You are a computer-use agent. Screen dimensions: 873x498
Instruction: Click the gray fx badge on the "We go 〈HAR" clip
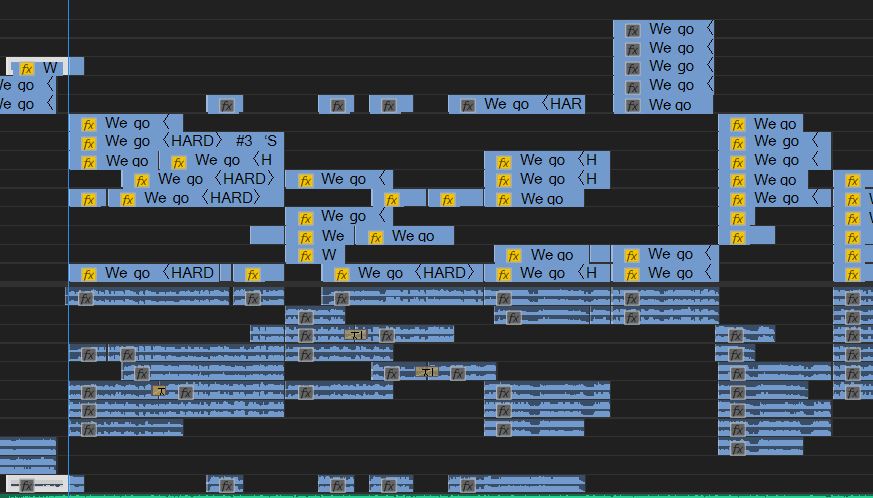coord(468,105)
